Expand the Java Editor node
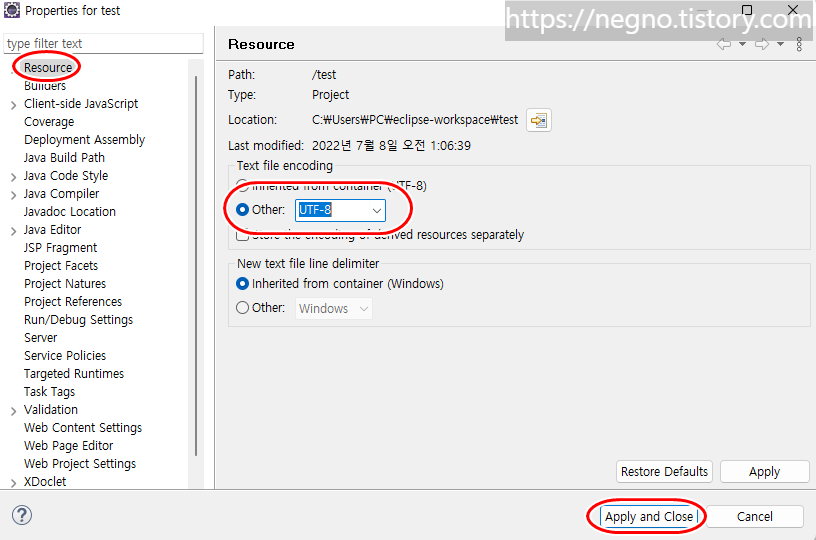This screenshot has width=816, height=540. [14, 231]
